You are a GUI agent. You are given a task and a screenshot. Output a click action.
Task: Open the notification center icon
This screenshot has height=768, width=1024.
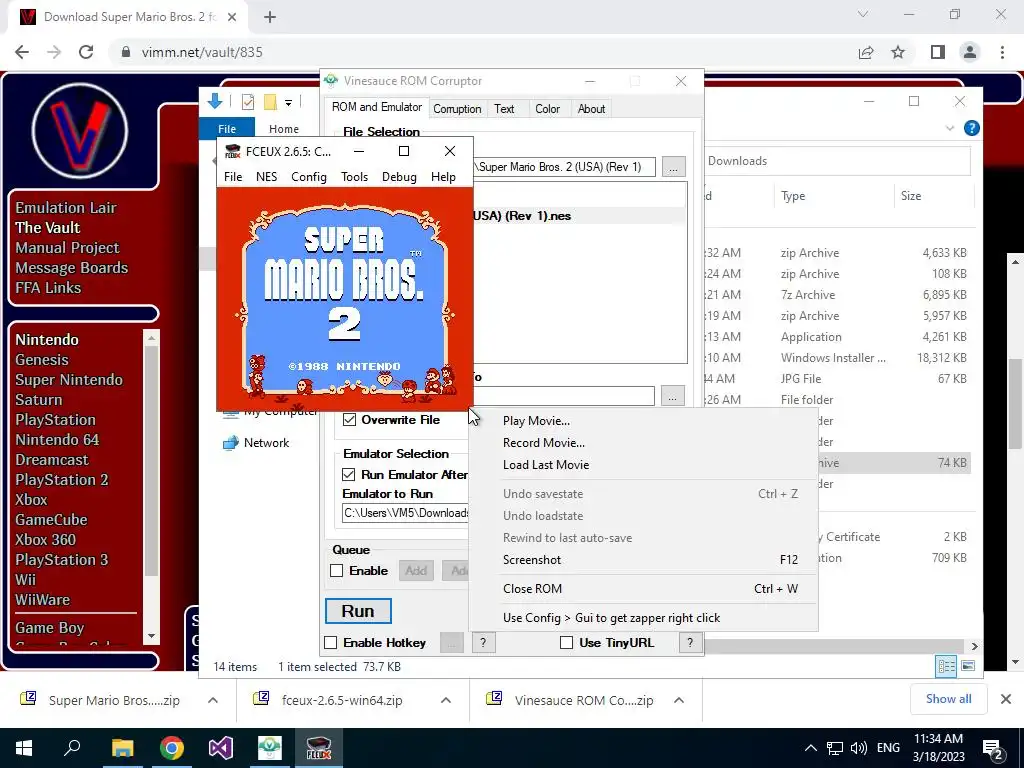(993, 748)
